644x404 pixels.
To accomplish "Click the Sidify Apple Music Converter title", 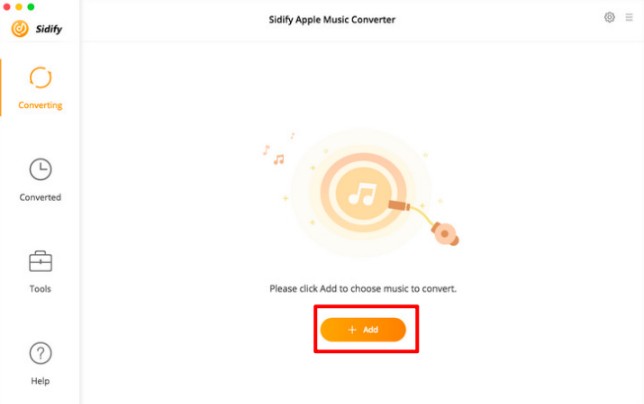I will coord(332,20).
